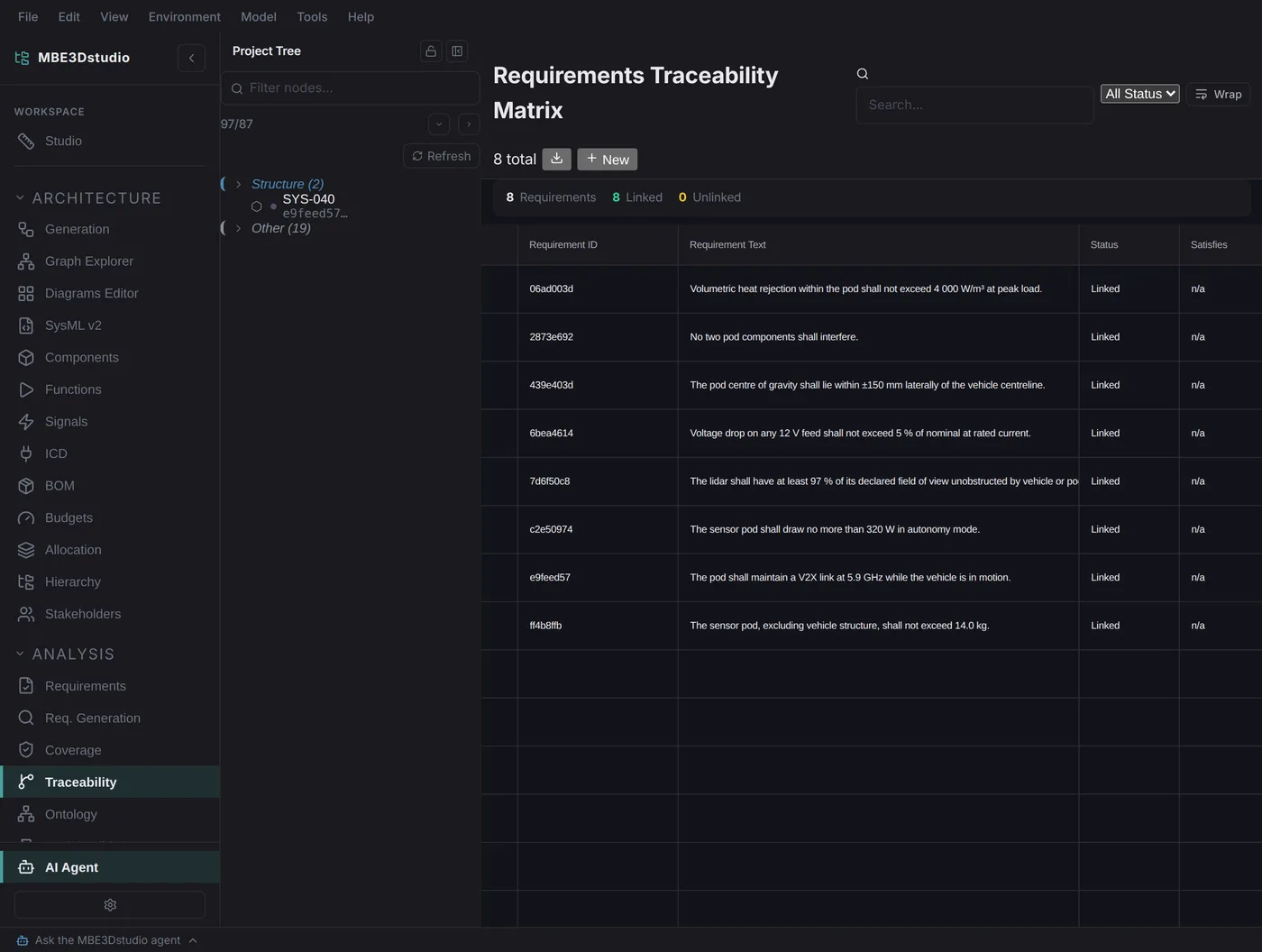Select the Traceability nav item
The height and width of the screenshot is (952, 1262).
(109, 782)
